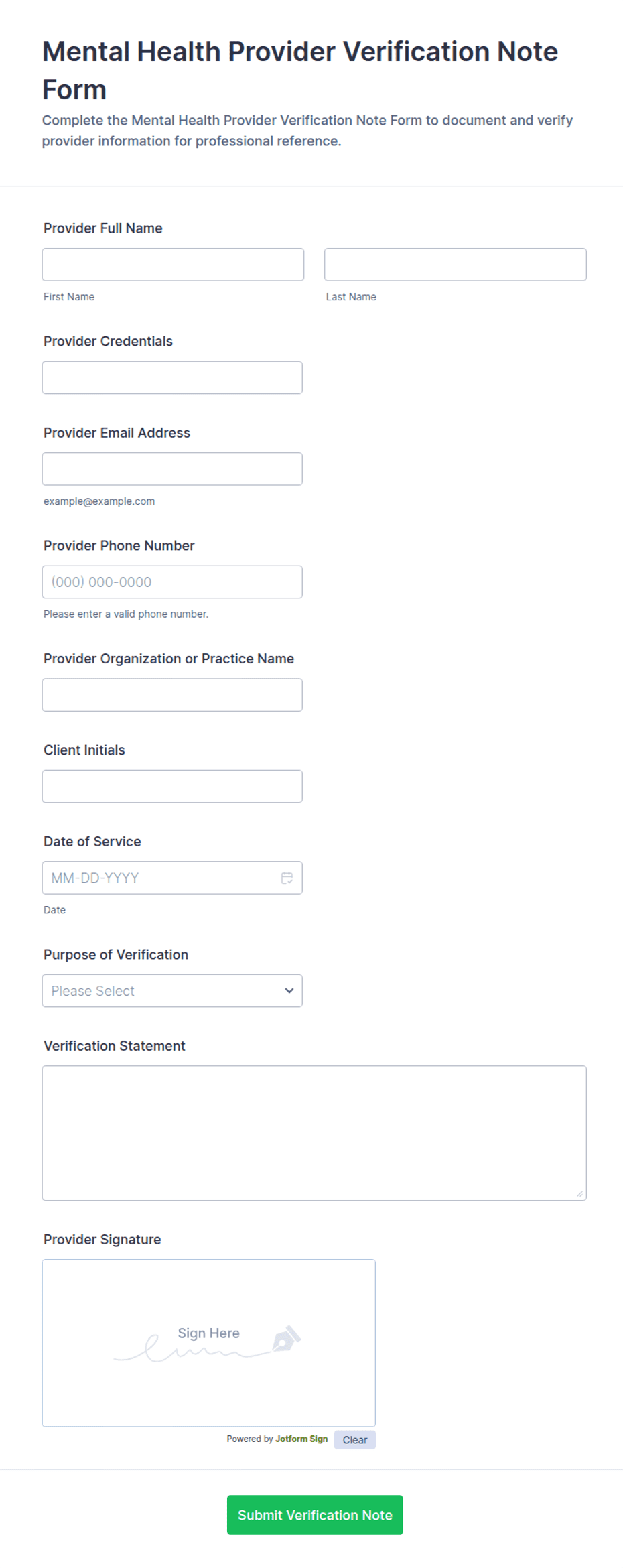Open the calendar picker icon
Viewport: 623px width, 1568px height.
[x=287, y=878]
